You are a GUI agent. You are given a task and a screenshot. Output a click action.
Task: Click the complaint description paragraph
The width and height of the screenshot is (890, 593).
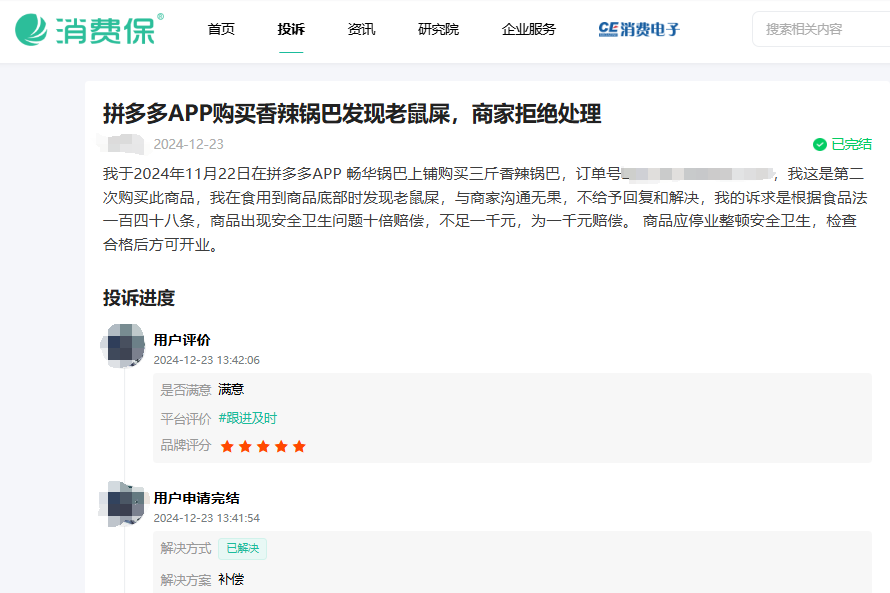pos(485,209)
